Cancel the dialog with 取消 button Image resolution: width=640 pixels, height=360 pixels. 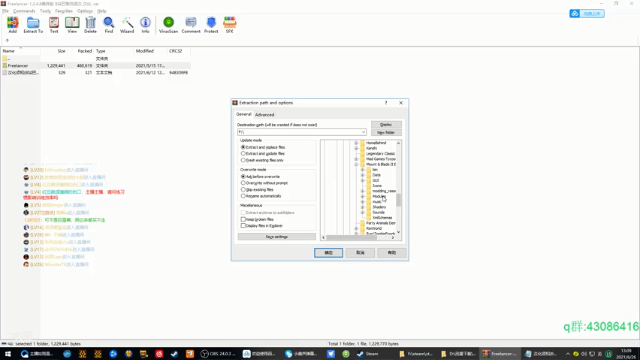(x=360, y=253)
